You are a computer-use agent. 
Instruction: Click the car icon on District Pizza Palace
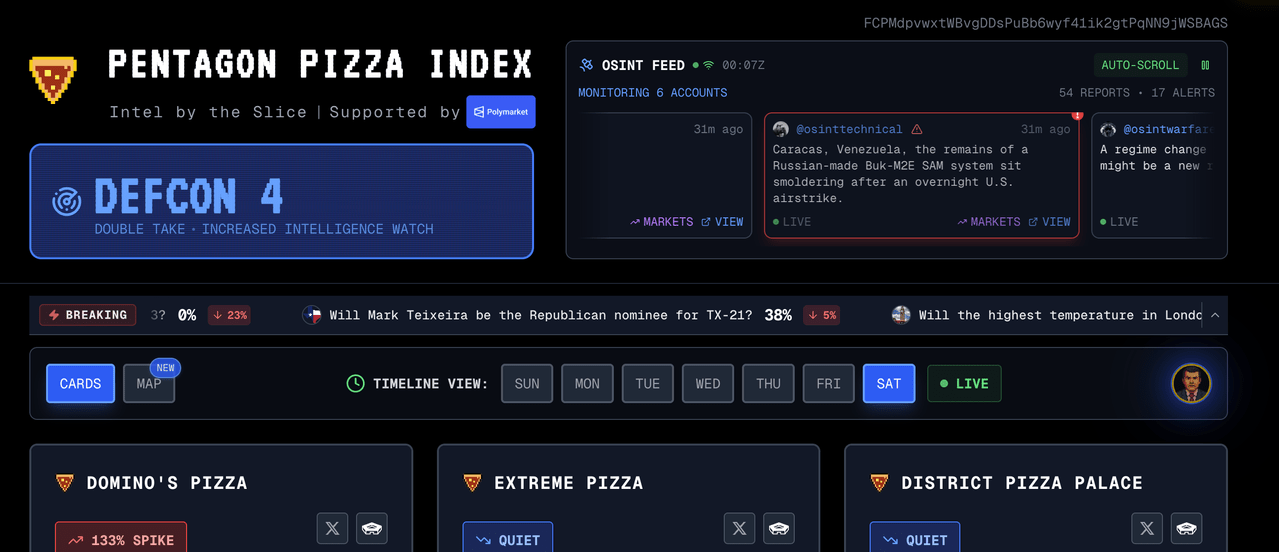(x=1187, y=529)
